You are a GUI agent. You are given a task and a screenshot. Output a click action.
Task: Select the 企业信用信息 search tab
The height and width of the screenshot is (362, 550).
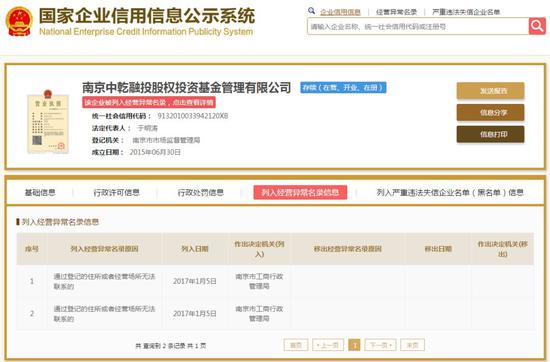click(340, 12)
